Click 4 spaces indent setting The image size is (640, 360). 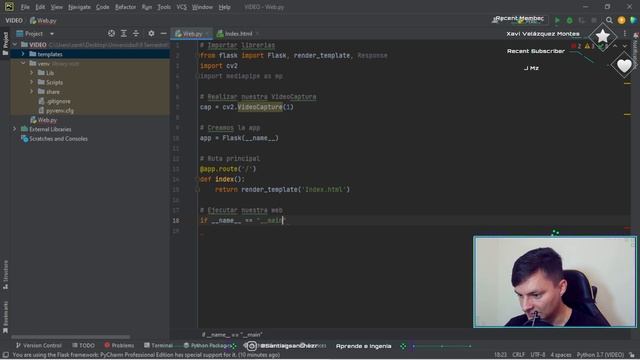[561, 355]
